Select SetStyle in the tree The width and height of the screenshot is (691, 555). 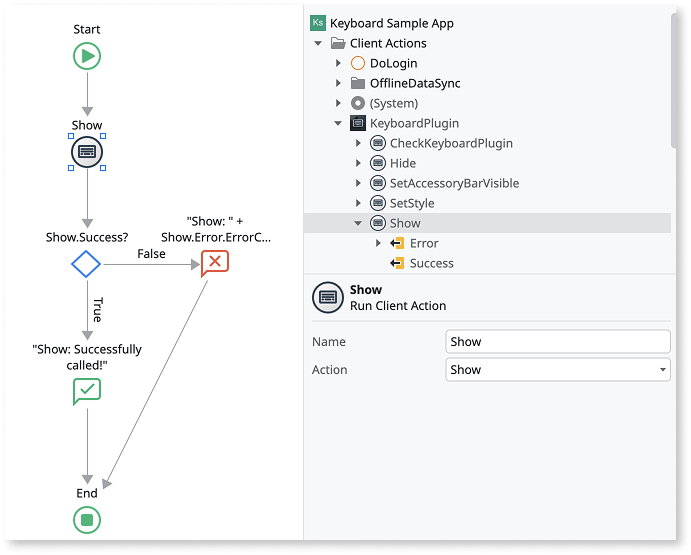[x=412, y=203]
